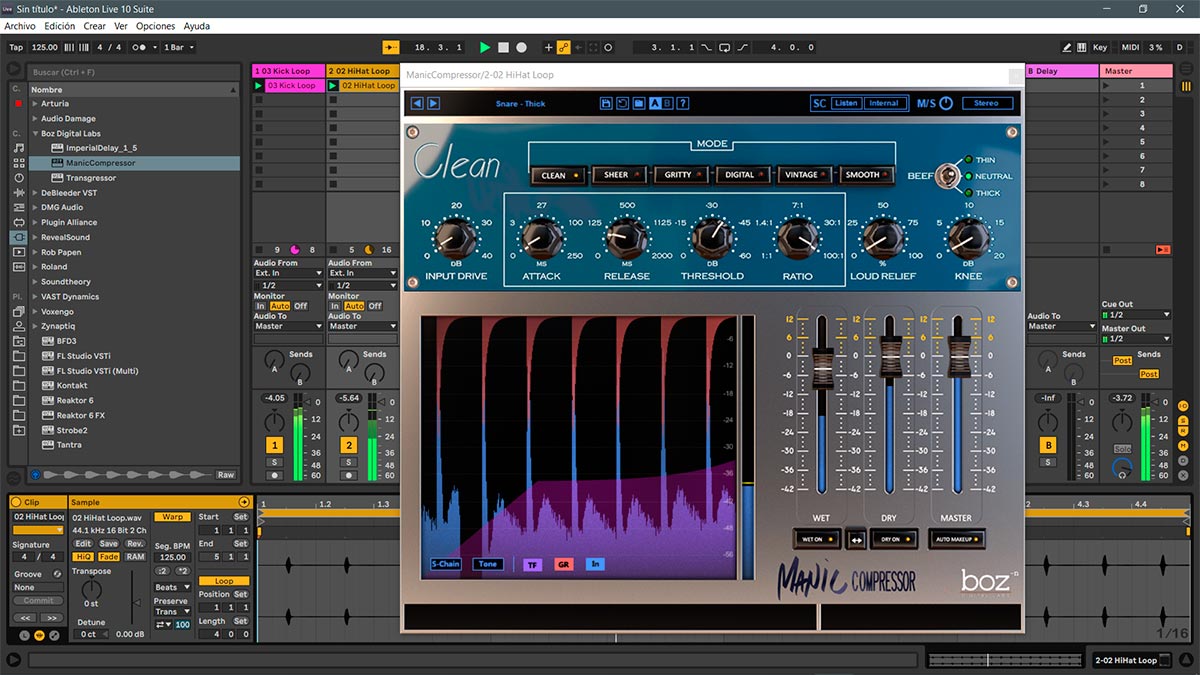This screenshot has width=1200, height=675.
Task: Open the Edición menu
Action: pyautogui.click(x=60, y=26)
